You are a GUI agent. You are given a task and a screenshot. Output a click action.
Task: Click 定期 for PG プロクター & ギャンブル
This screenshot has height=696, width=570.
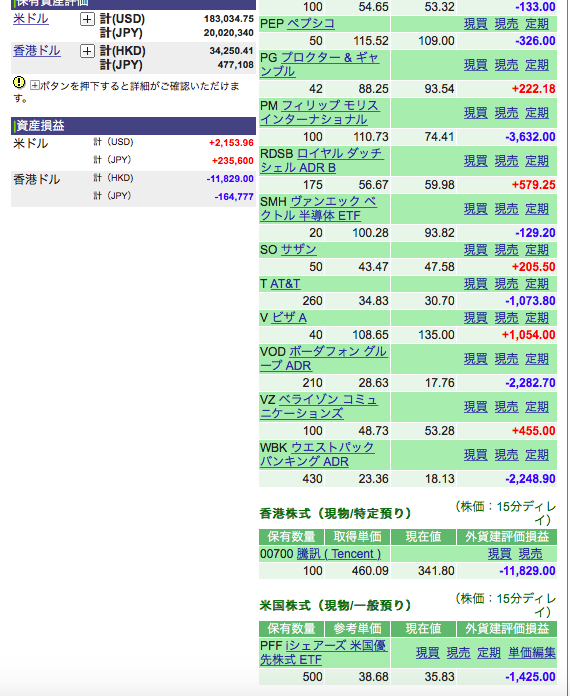click(x=537, y=65)
